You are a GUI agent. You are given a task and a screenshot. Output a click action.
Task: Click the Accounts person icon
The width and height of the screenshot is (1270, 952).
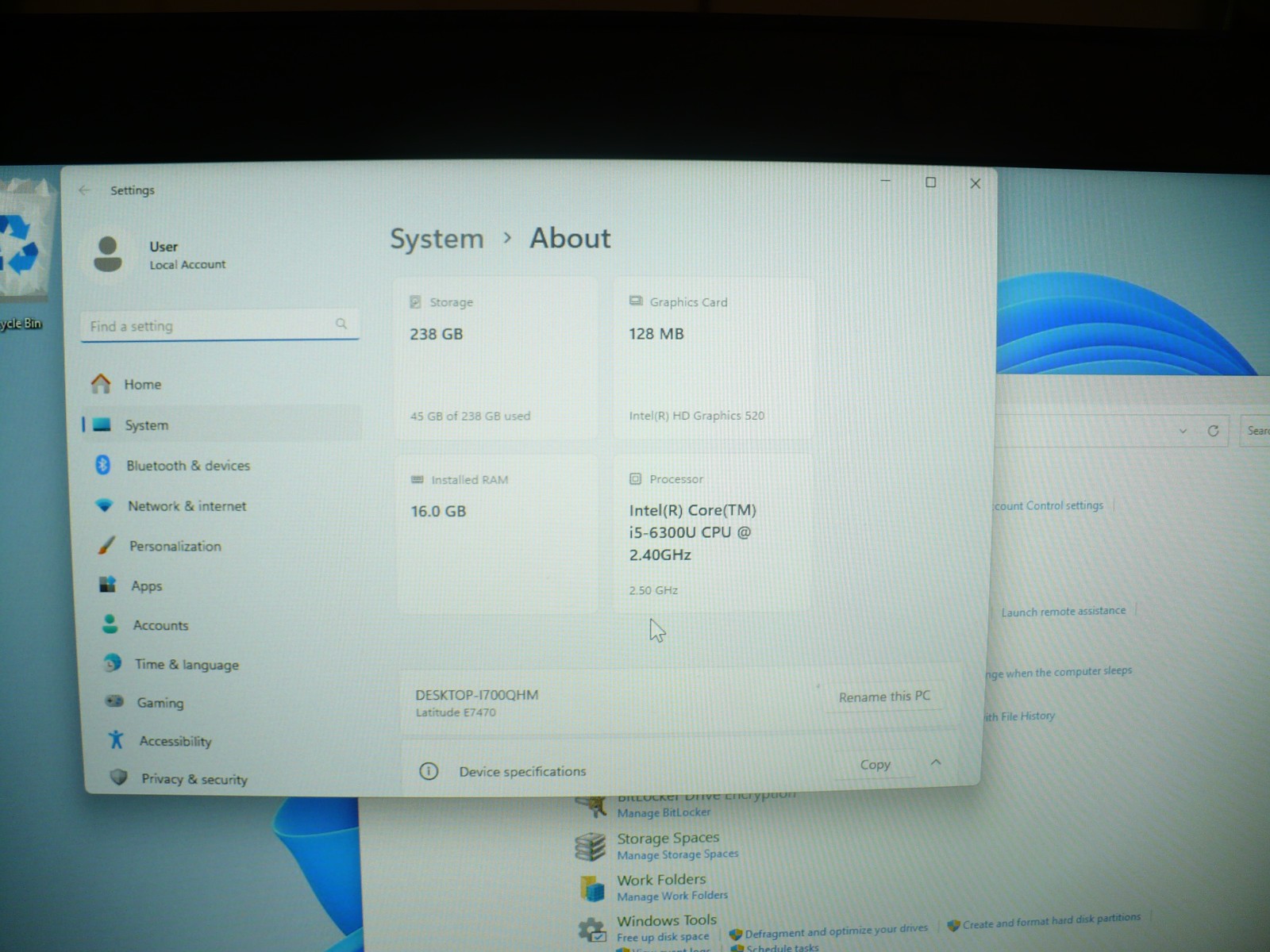[110, 624]
